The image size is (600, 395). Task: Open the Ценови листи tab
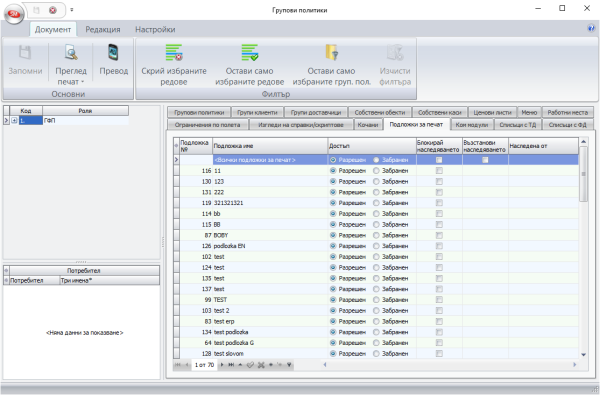(x=492, y=113)
